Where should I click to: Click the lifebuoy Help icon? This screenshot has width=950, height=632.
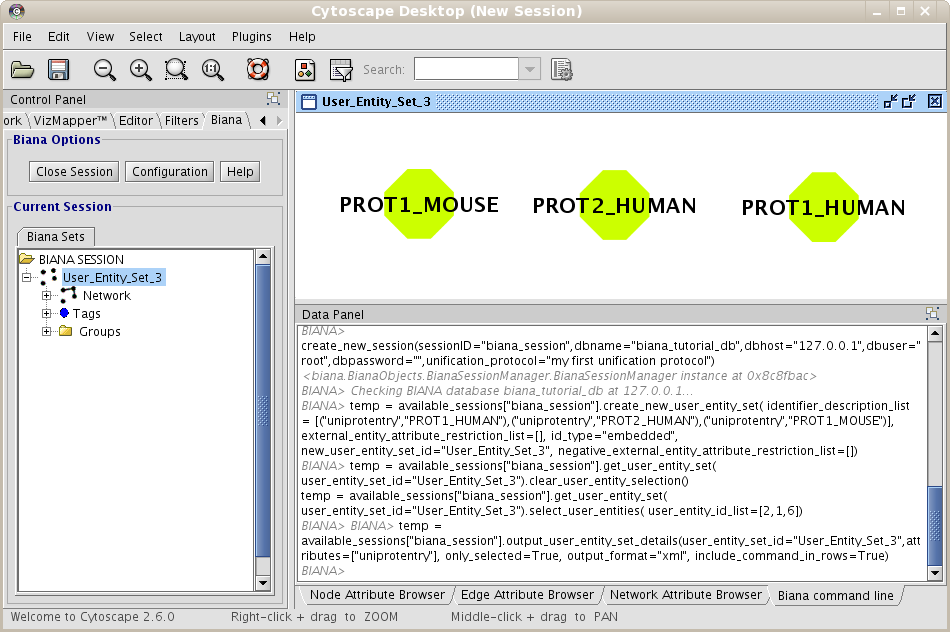(x=258, y=70)
